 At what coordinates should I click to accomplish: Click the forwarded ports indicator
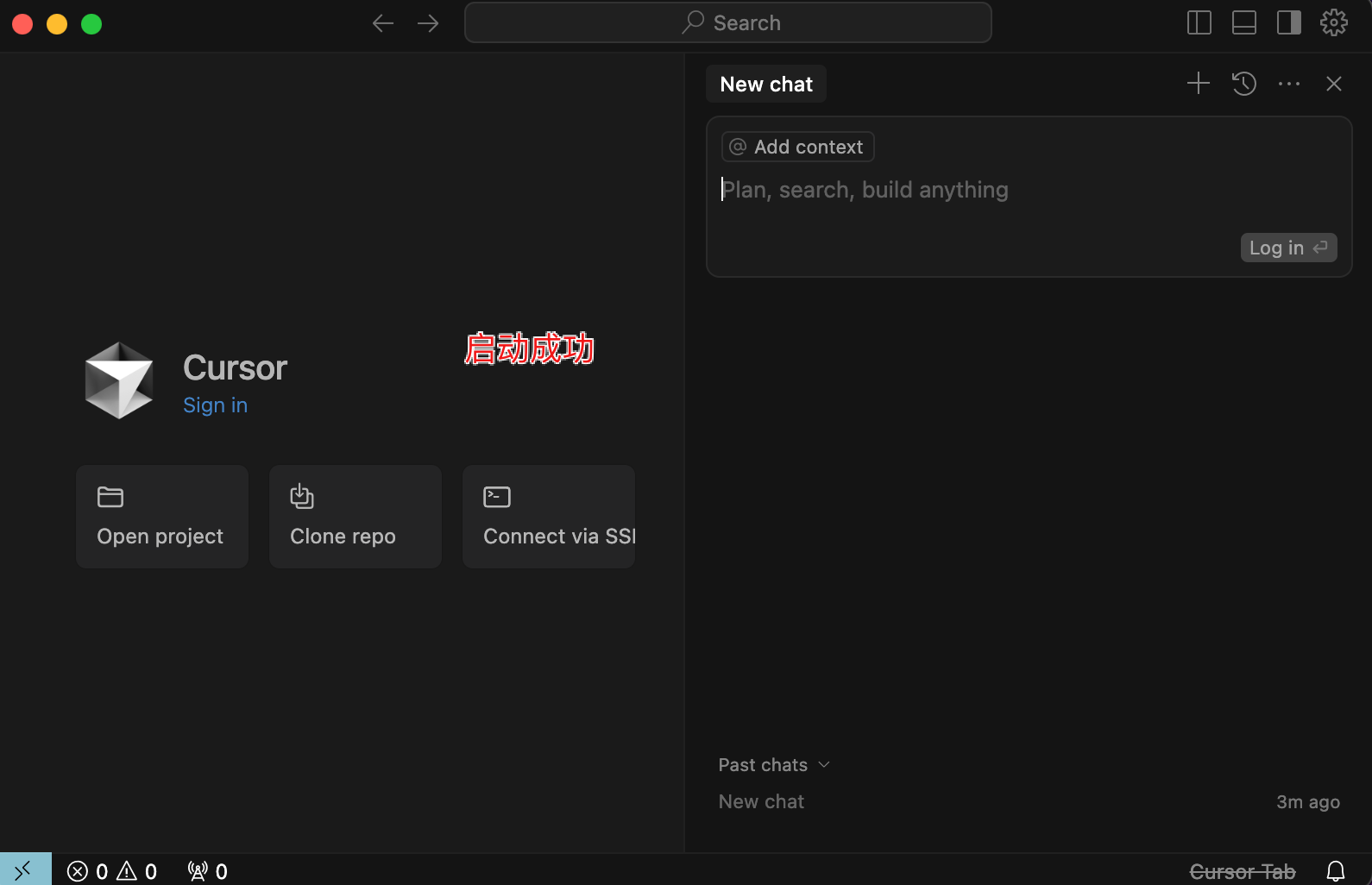point(208,871)
